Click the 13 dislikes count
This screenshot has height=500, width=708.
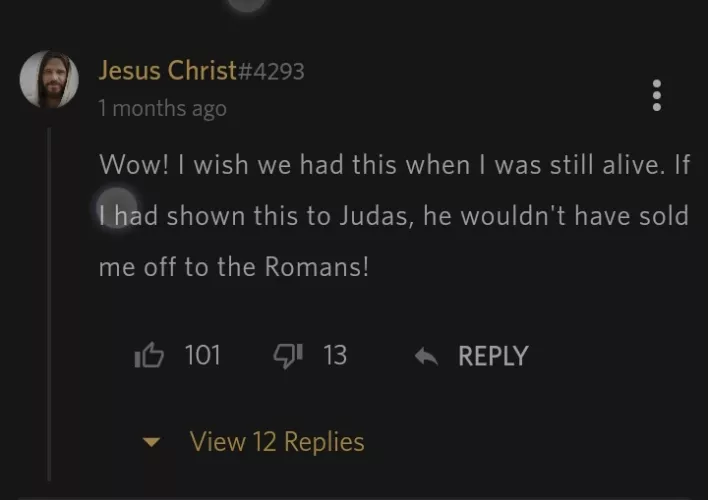pos(335,355)
